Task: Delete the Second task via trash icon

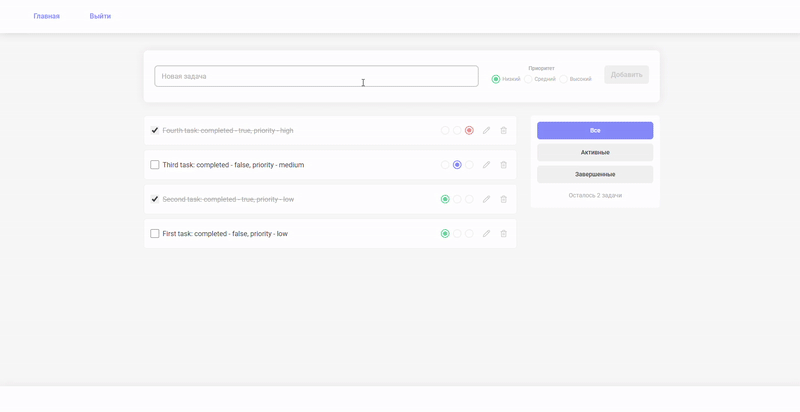Action: 504,199
